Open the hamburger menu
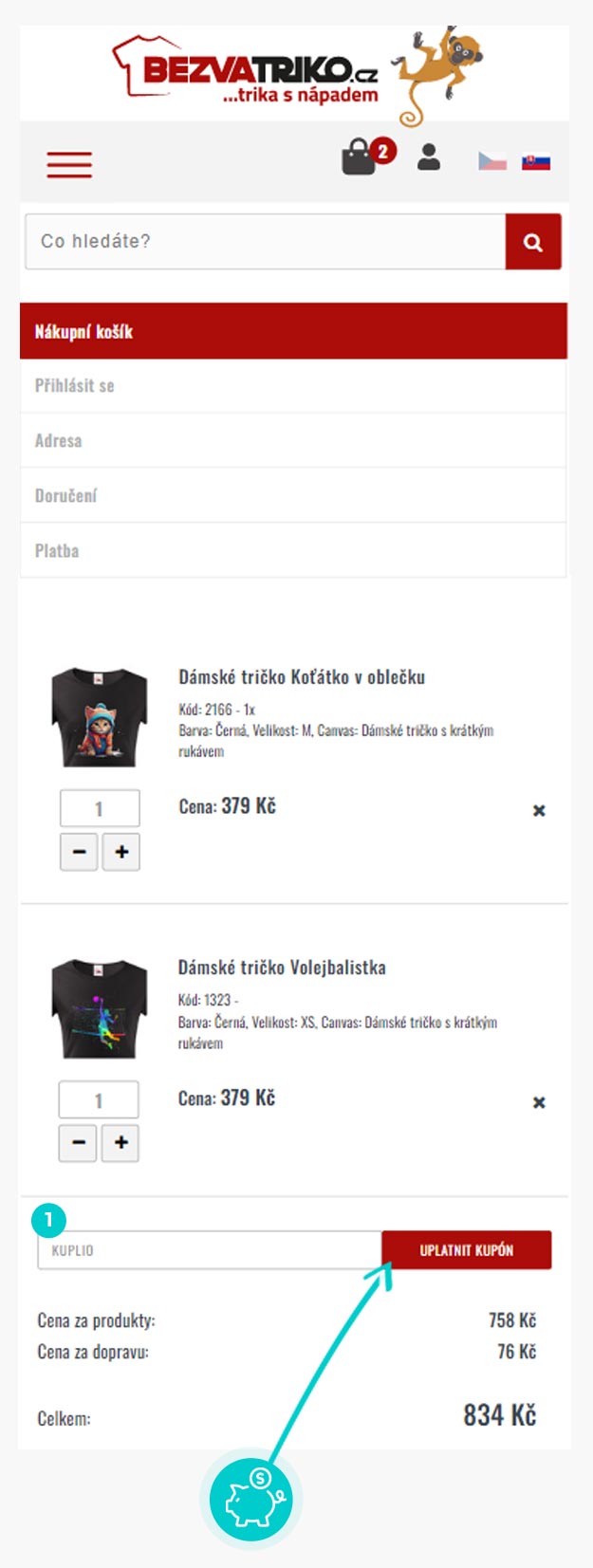Screen dimensions: 593x1568 [x=69, y=164]
